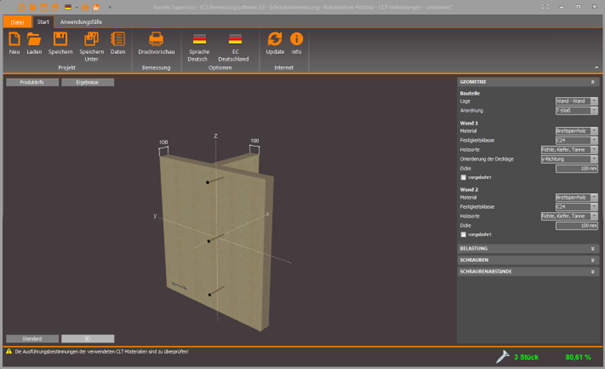The image size is (605, 369).
Task: Click the Produktinfo button
Action: [x=32, y=82]
